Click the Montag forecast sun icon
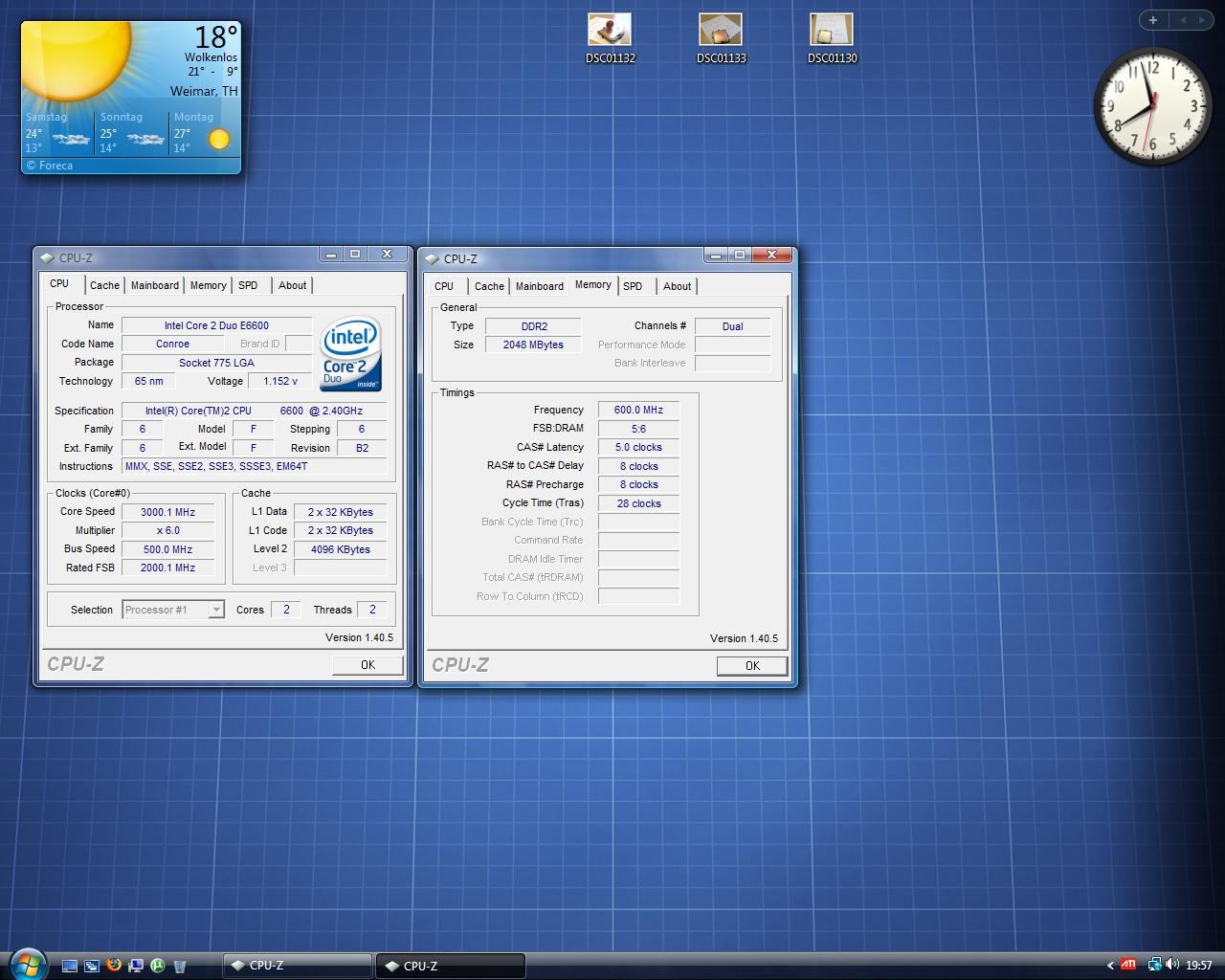 tap(219, 140)
